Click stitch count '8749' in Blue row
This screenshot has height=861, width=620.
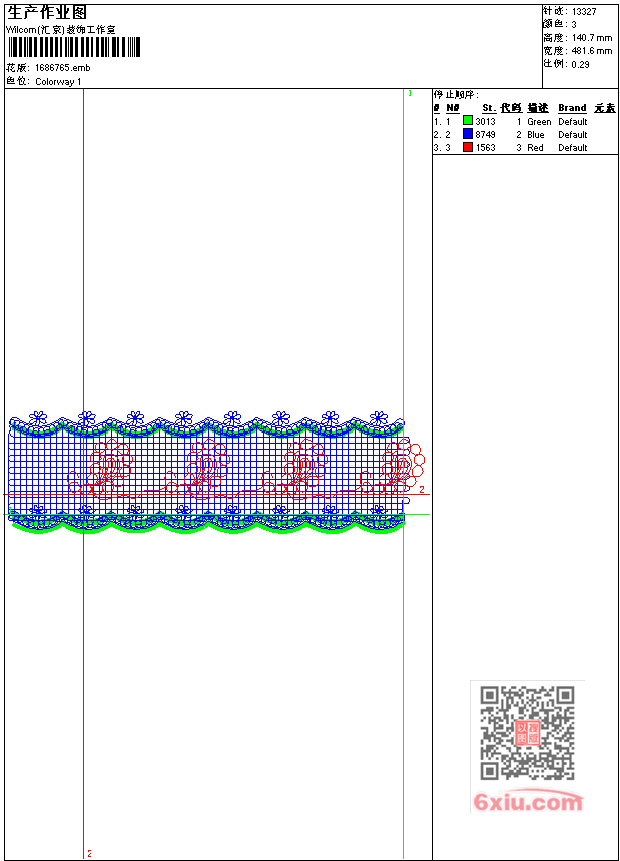tap(485, 135)
